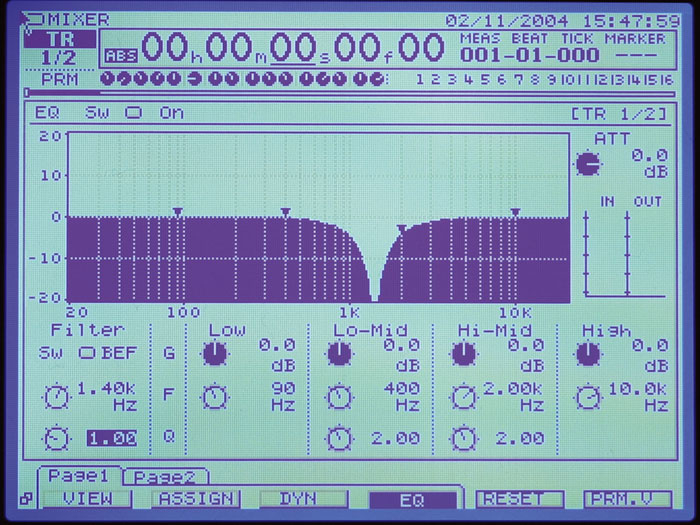Click the RESET function button

click(520, 499)
